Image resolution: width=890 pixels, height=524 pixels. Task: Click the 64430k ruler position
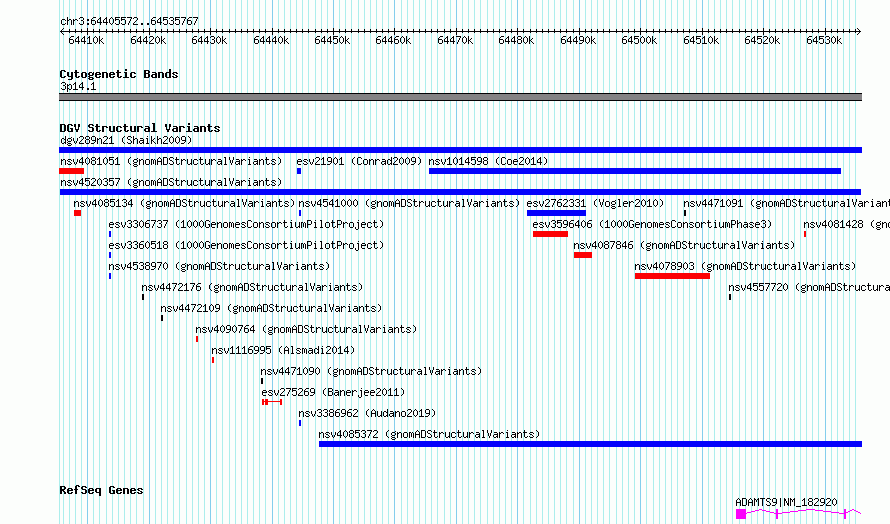click(x=209, y=40)
